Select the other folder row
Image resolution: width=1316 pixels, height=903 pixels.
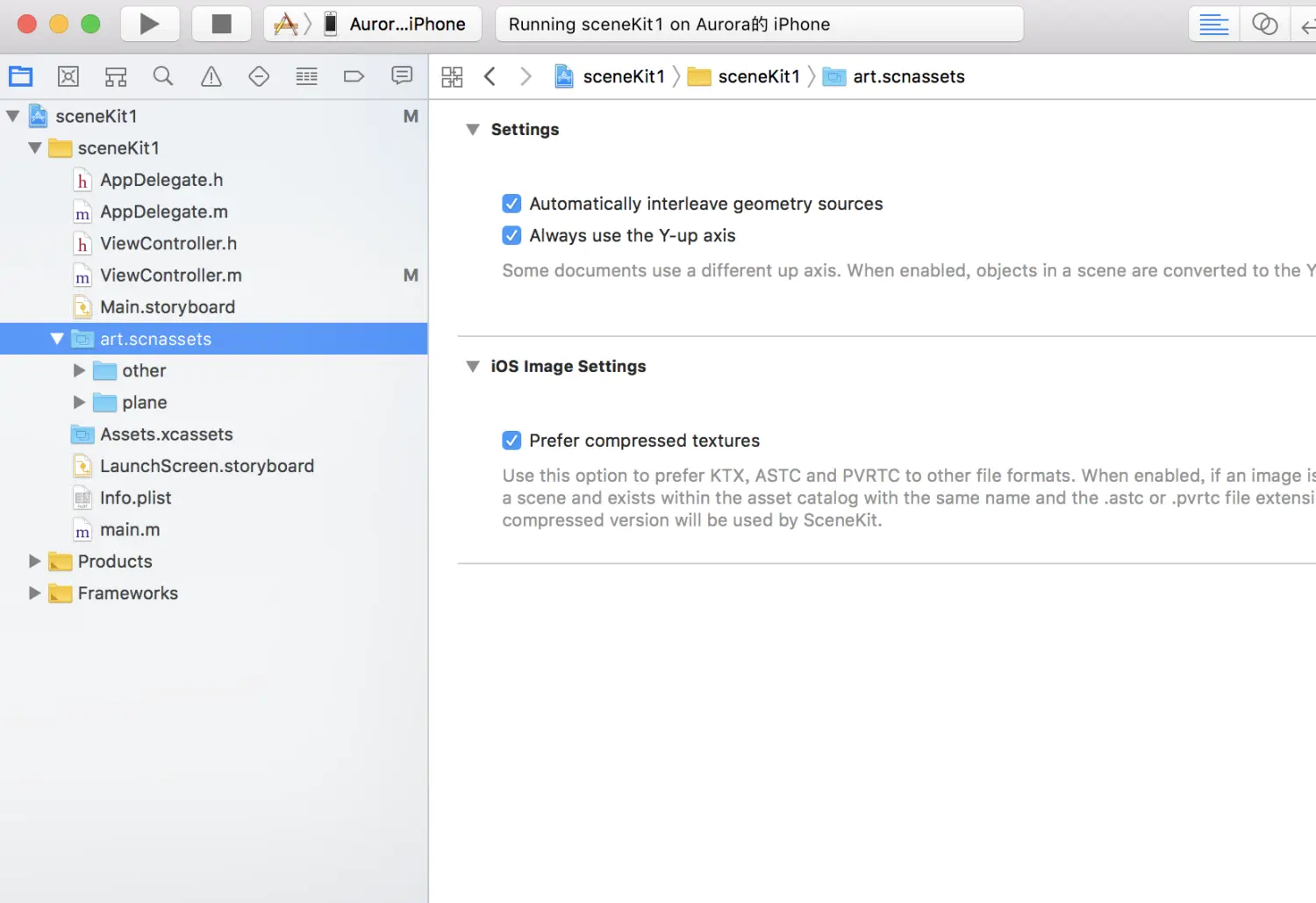click(x=214, y=370)
